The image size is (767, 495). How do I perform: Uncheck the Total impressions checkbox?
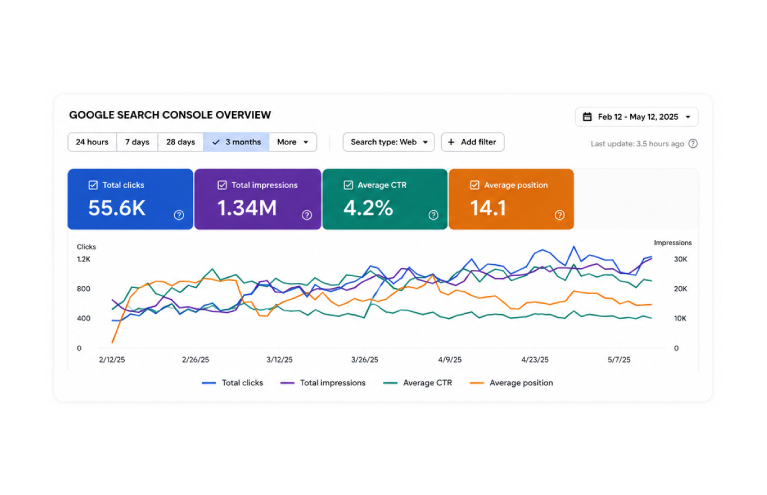222,185
